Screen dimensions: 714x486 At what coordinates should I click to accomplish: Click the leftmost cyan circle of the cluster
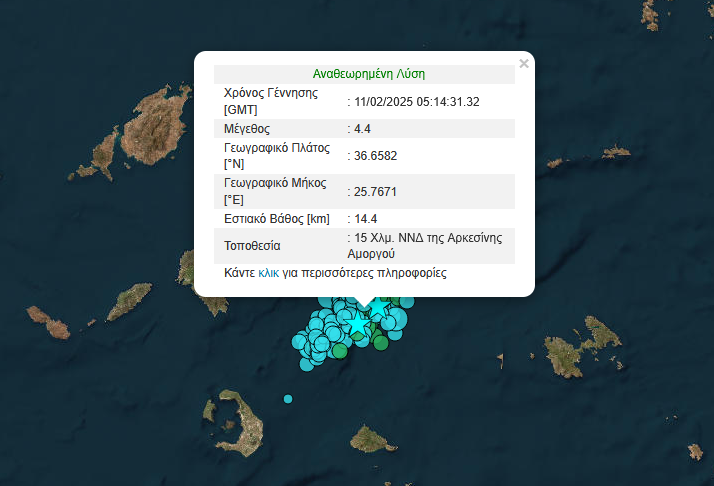pos(299,341)
